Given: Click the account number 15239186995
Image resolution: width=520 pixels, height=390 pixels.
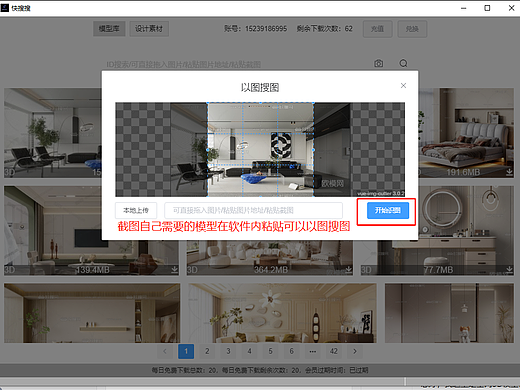Looking at the screenshot, I should pyautogui.click(x=266, y=29).
